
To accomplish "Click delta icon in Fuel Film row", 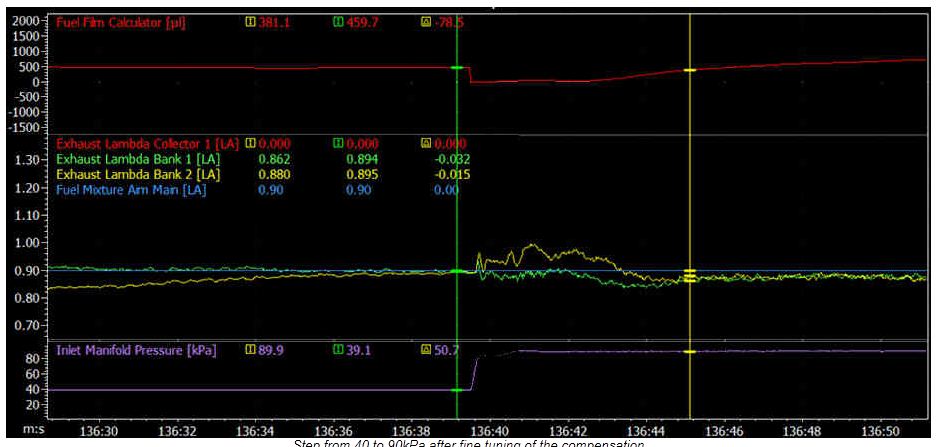I will pos(427,21).
